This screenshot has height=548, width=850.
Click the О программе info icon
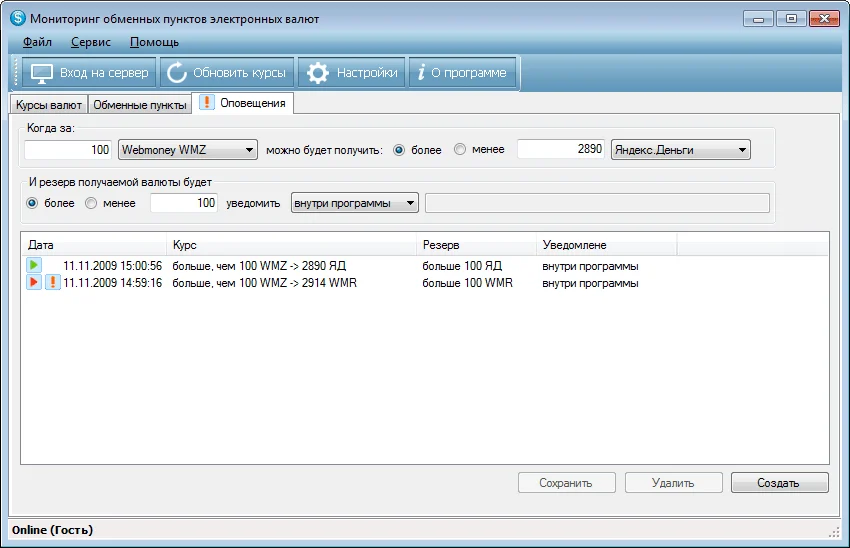422,73
